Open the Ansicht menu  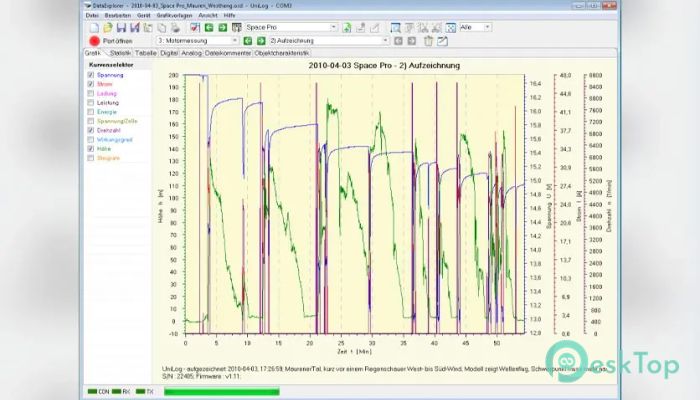pyautogui.click(x=208, y=15)
